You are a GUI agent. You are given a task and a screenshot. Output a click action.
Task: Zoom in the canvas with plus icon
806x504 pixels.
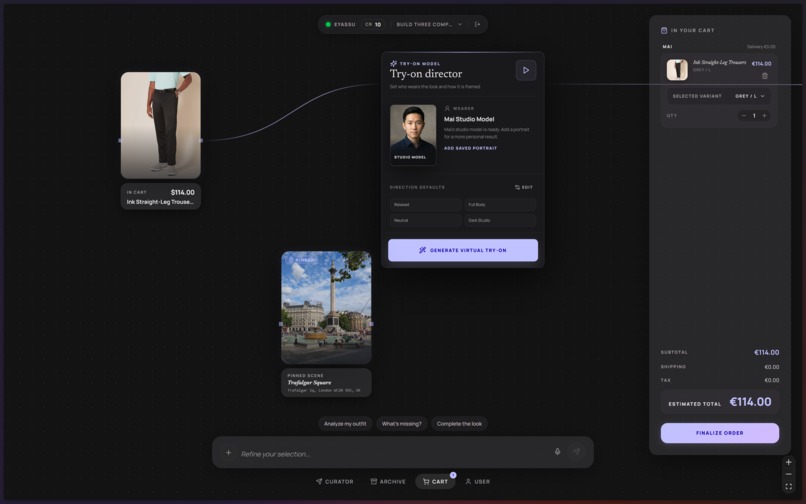pos(789,462)
